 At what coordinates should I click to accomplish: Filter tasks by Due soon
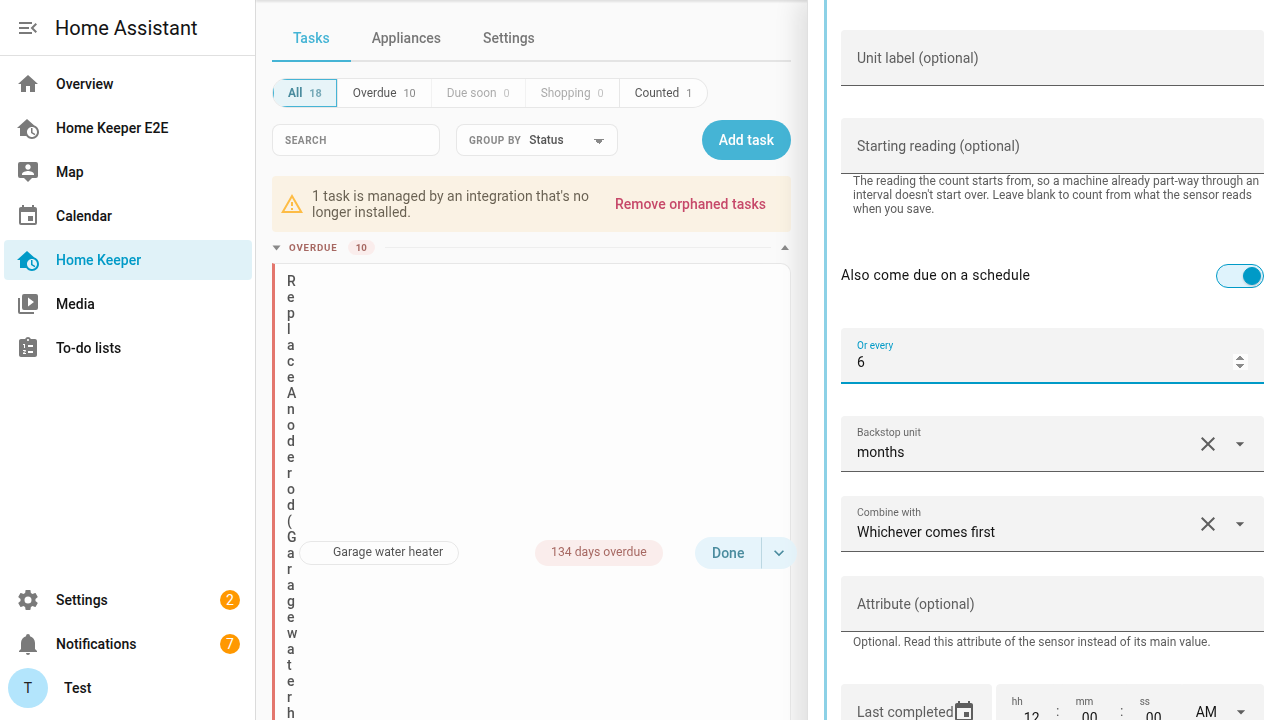tap(478, 93)
